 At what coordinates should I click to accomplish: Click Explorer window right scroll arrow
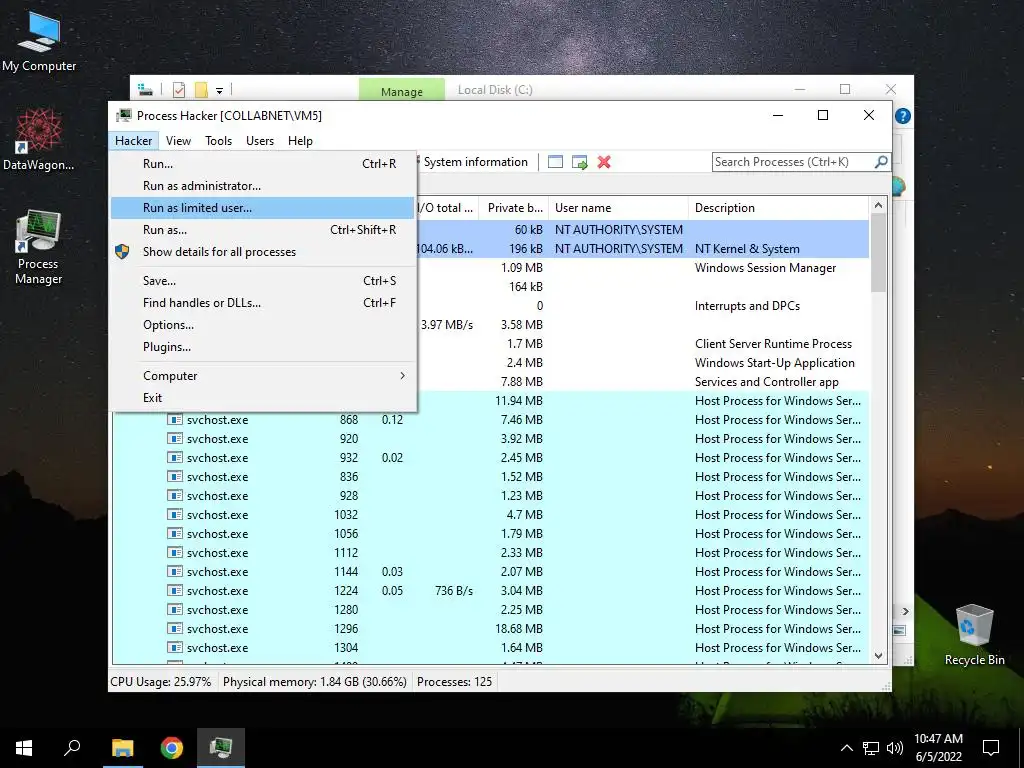pyautogui.click(x=905, y=611)
